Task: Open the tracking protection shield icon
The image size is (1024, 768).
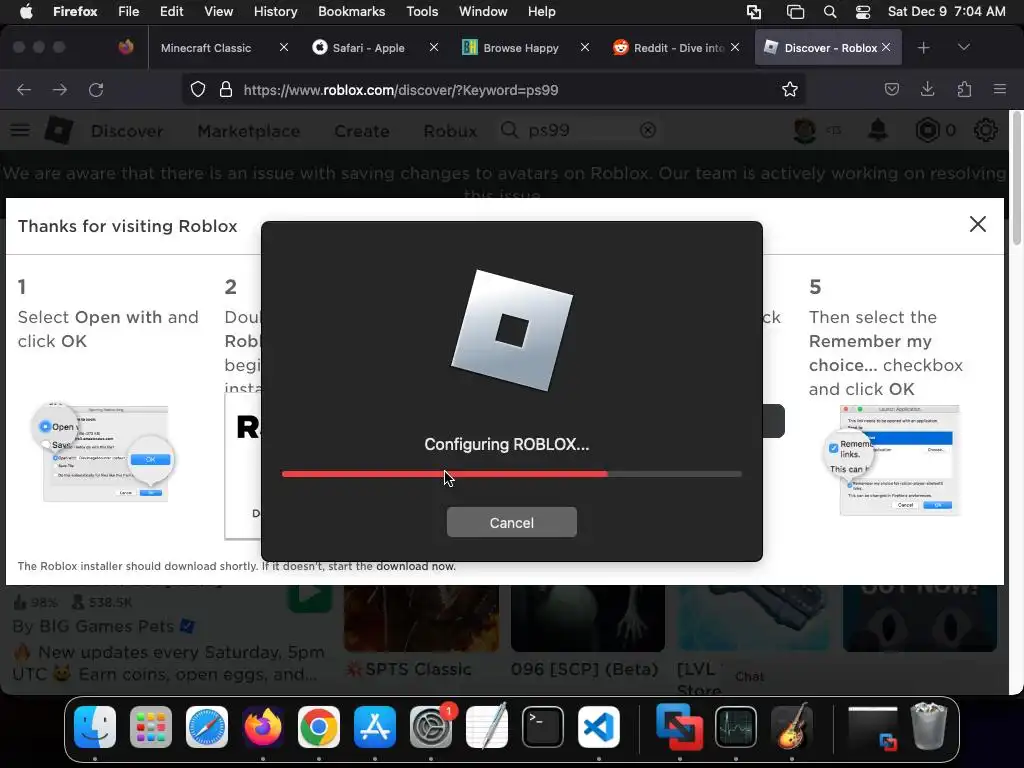Action: coord(198,89)
